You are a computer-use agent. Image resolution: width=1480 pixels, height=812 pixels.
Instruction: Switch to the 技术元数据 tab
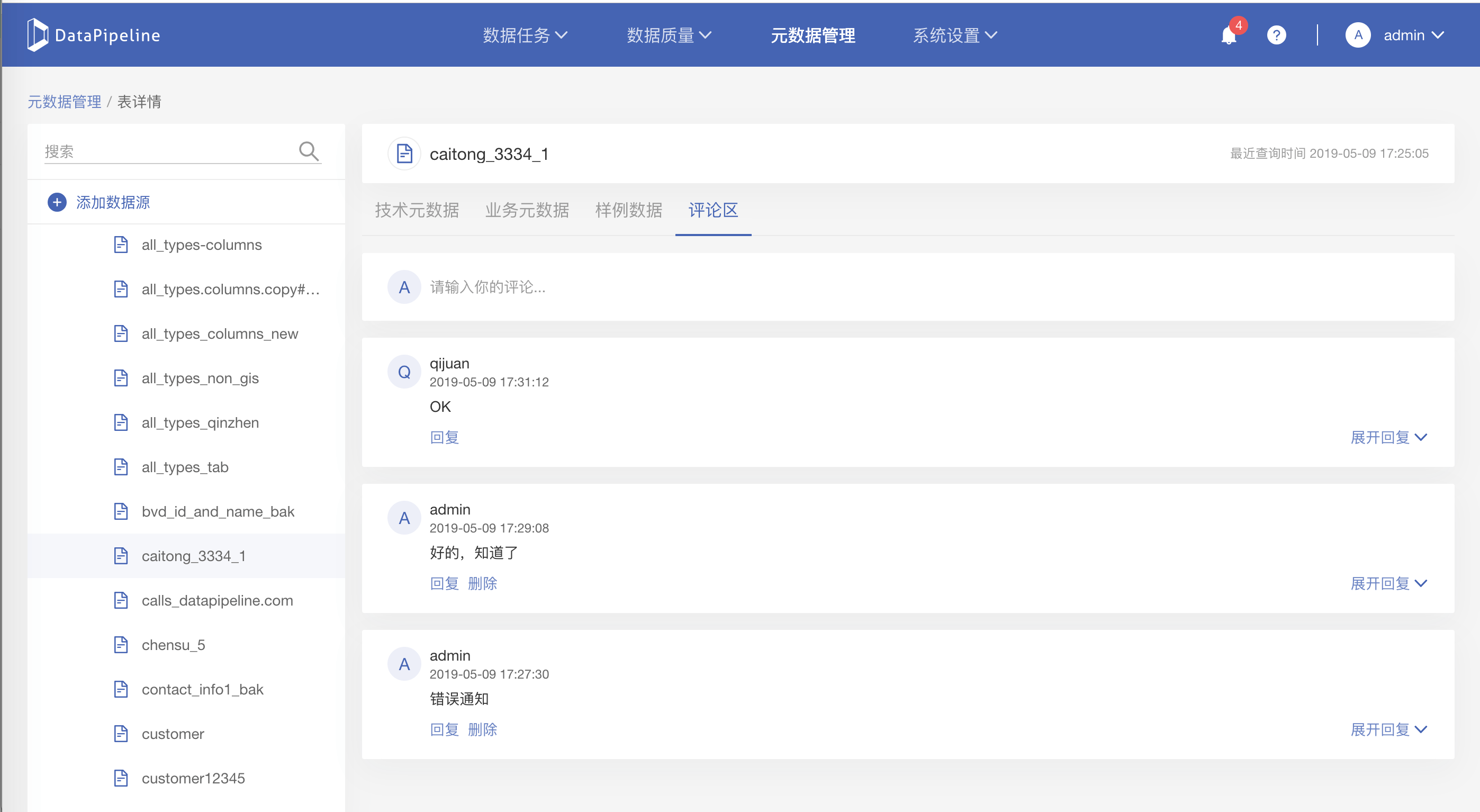point(417,210)
